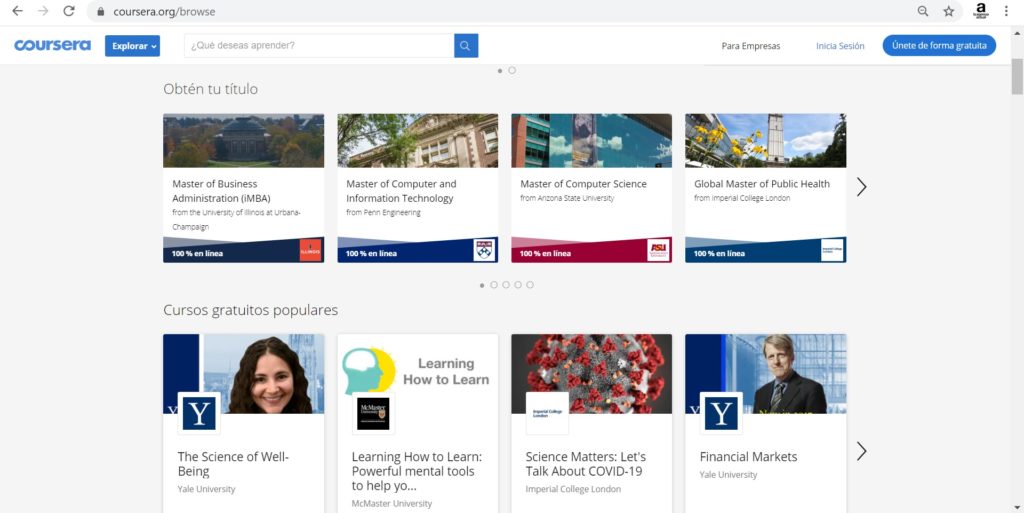Click the ASU logo on Computer Science card

pyautogui.click(x=658, y=250)
